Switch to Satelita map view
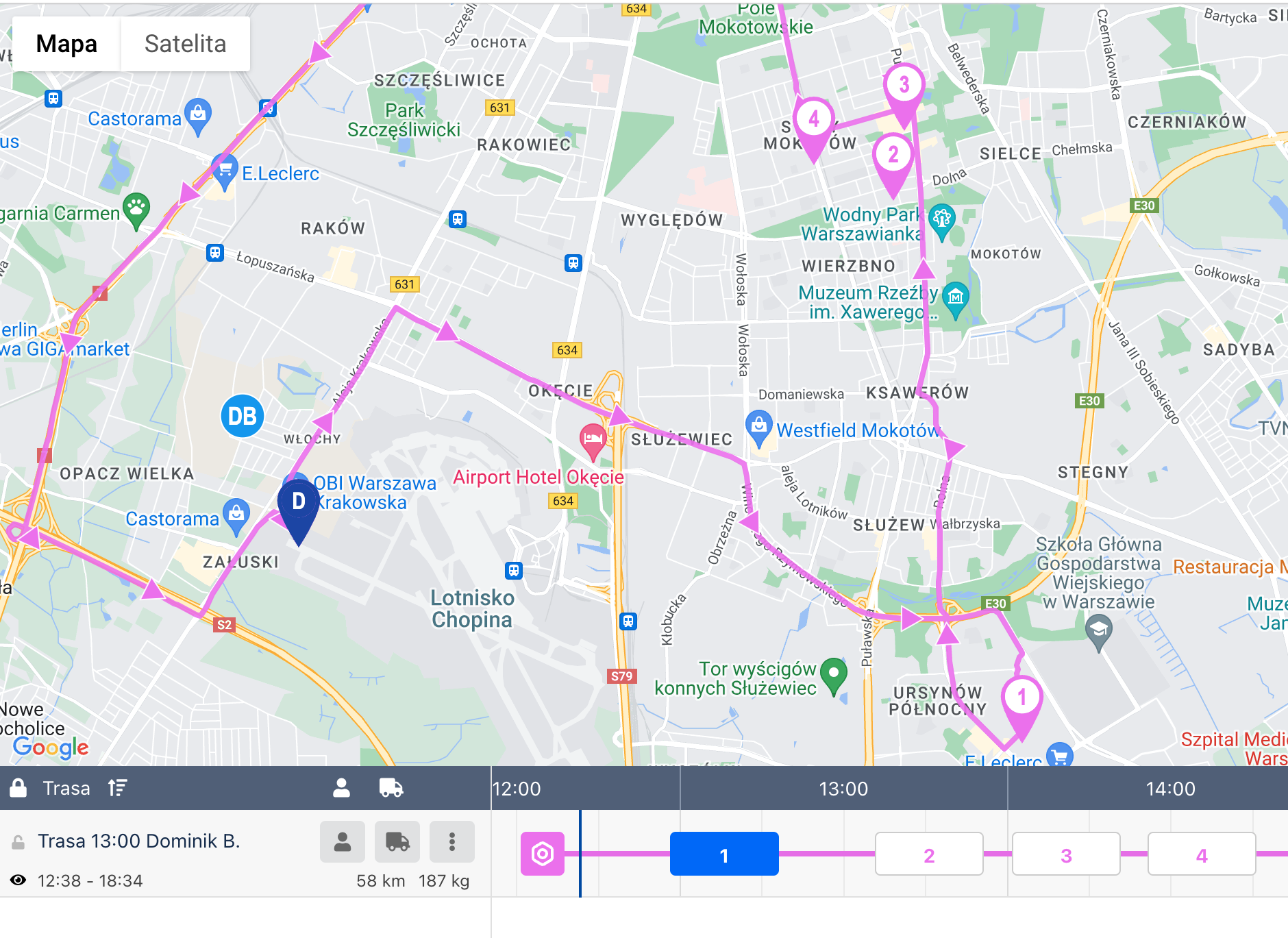 (184, 43)
